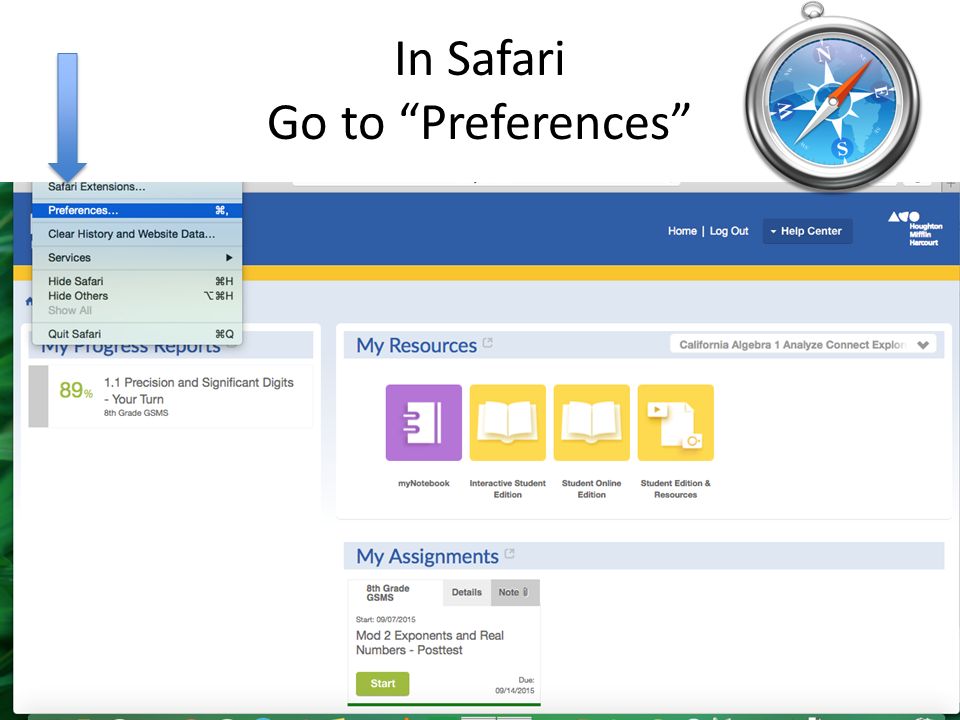This screenshot has width=960, height=720.
Task: Open the Services submenu
Action: 137,258
